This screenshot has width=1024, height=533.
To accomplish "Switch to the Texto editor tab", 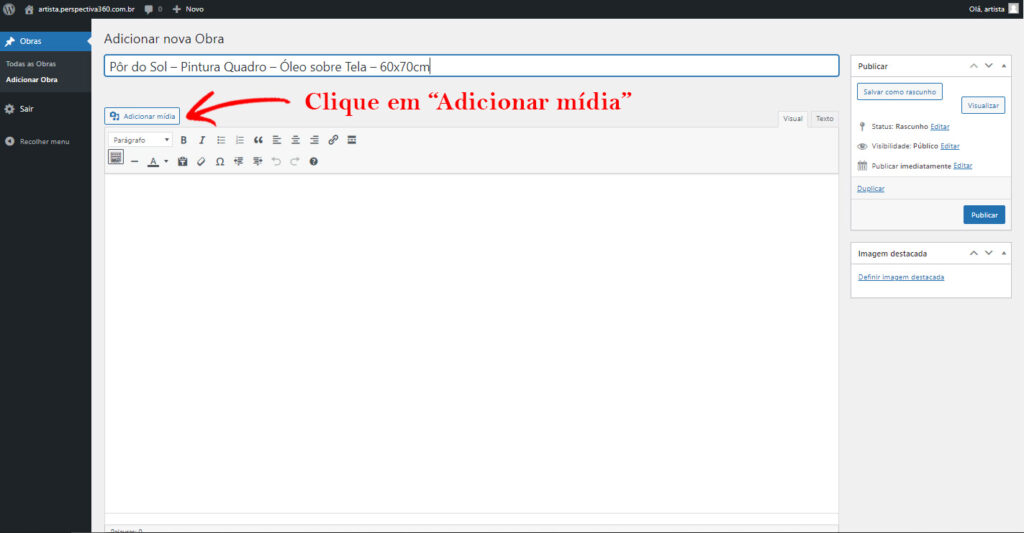I will (x=824, y=119).
